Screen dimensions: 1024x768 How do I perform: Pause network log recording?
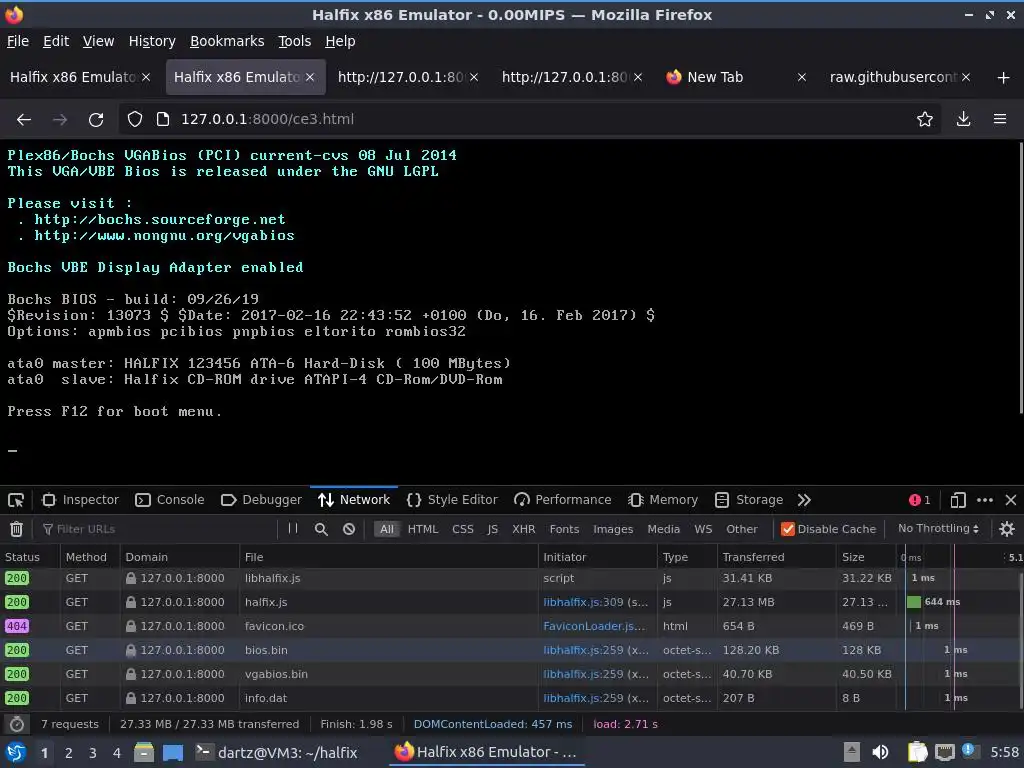coord(293,529)
